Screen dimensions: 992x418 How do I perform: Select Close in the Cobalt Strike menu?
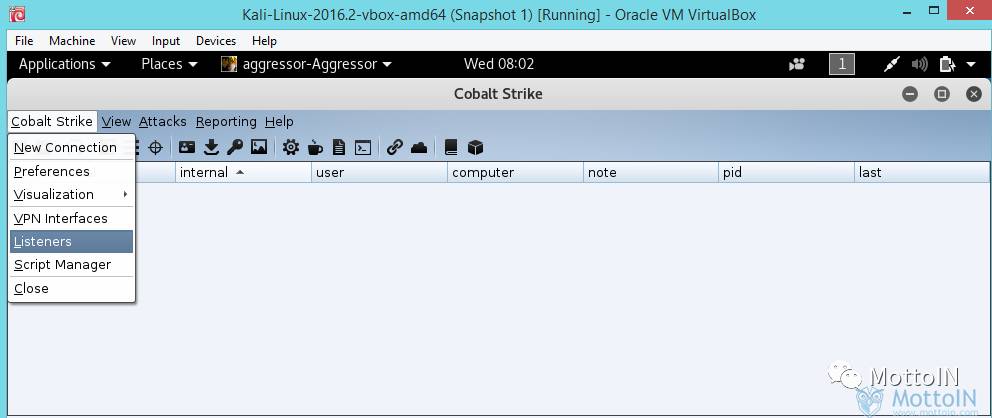[x=71, y=288]
